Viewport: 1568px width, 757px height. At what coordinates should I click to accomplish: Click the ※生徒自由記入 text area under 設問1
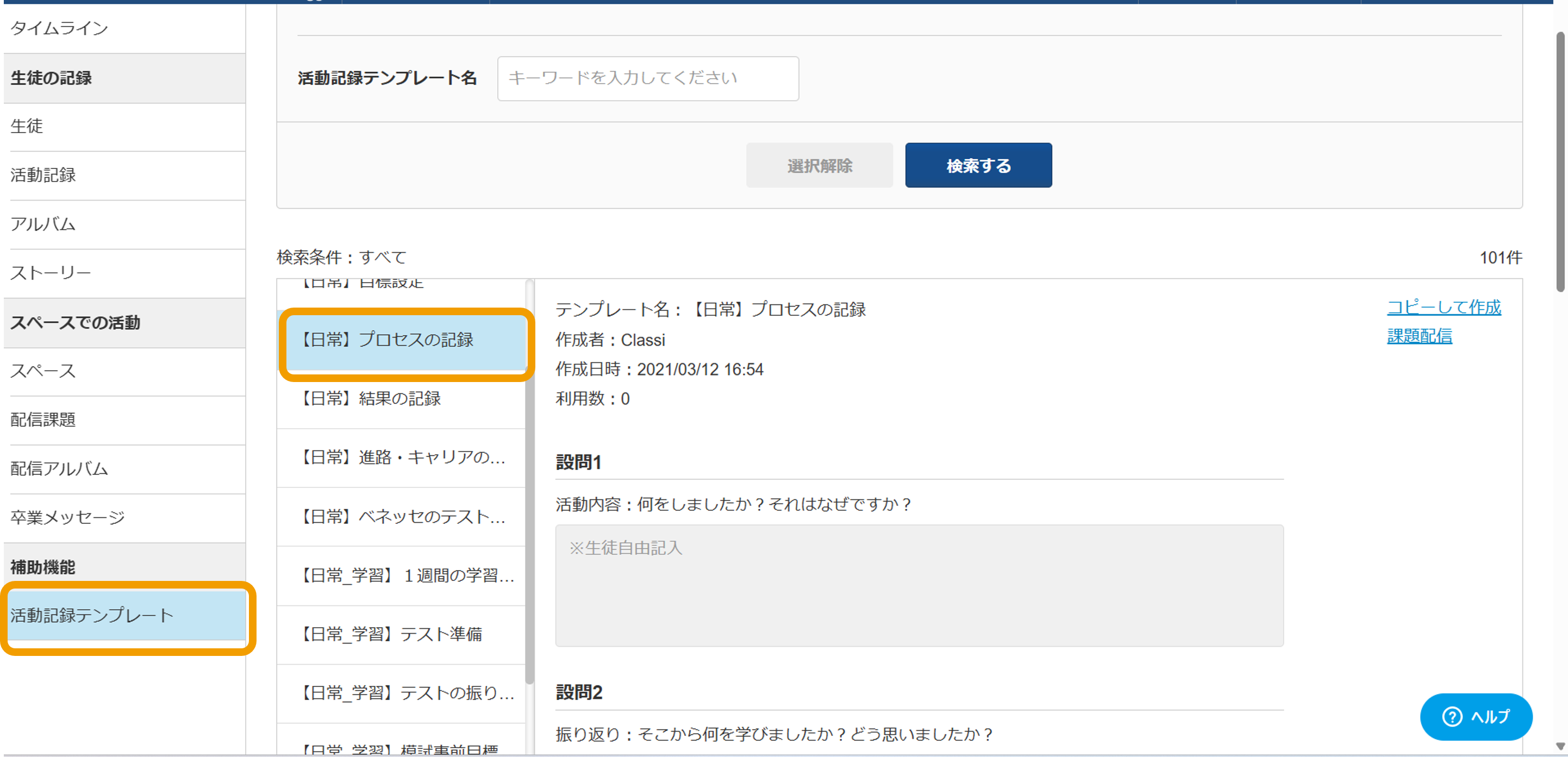(x=919, y=585)
